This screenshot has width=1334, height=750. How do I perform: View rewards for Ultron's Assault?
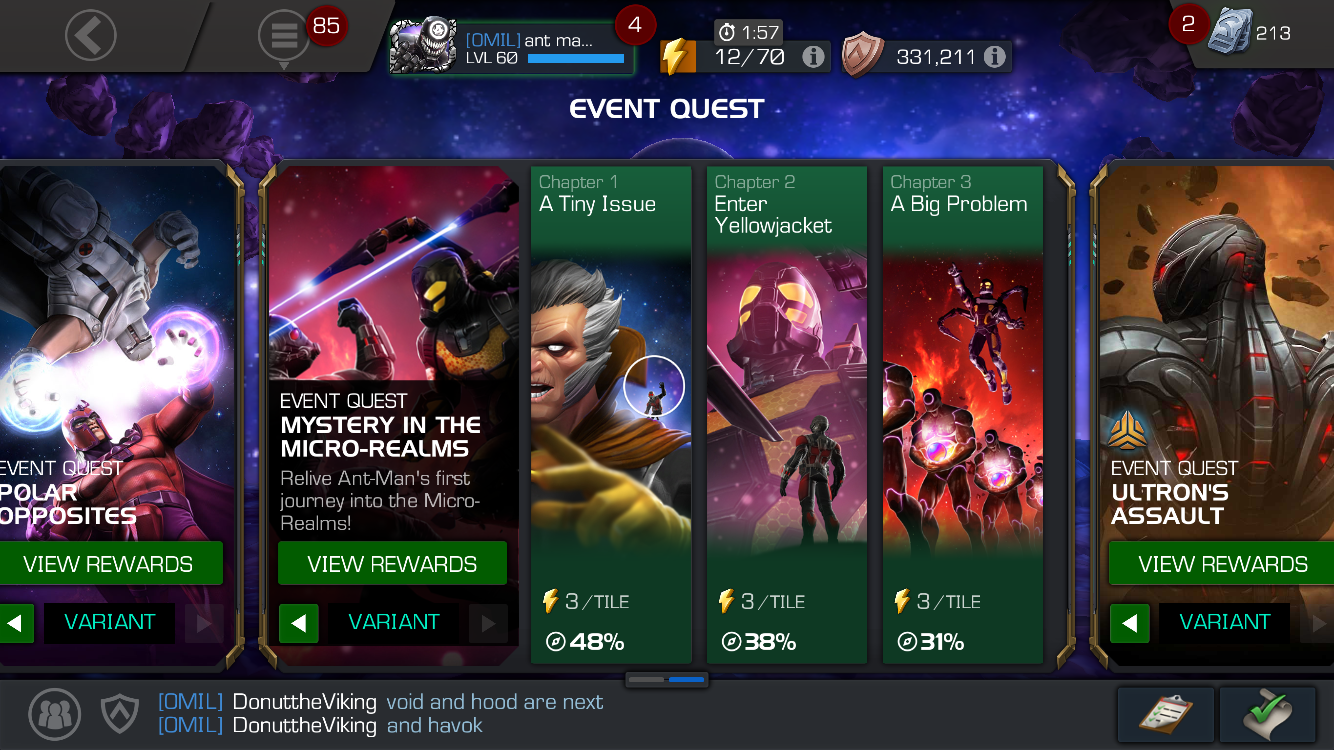[1222, 564]
